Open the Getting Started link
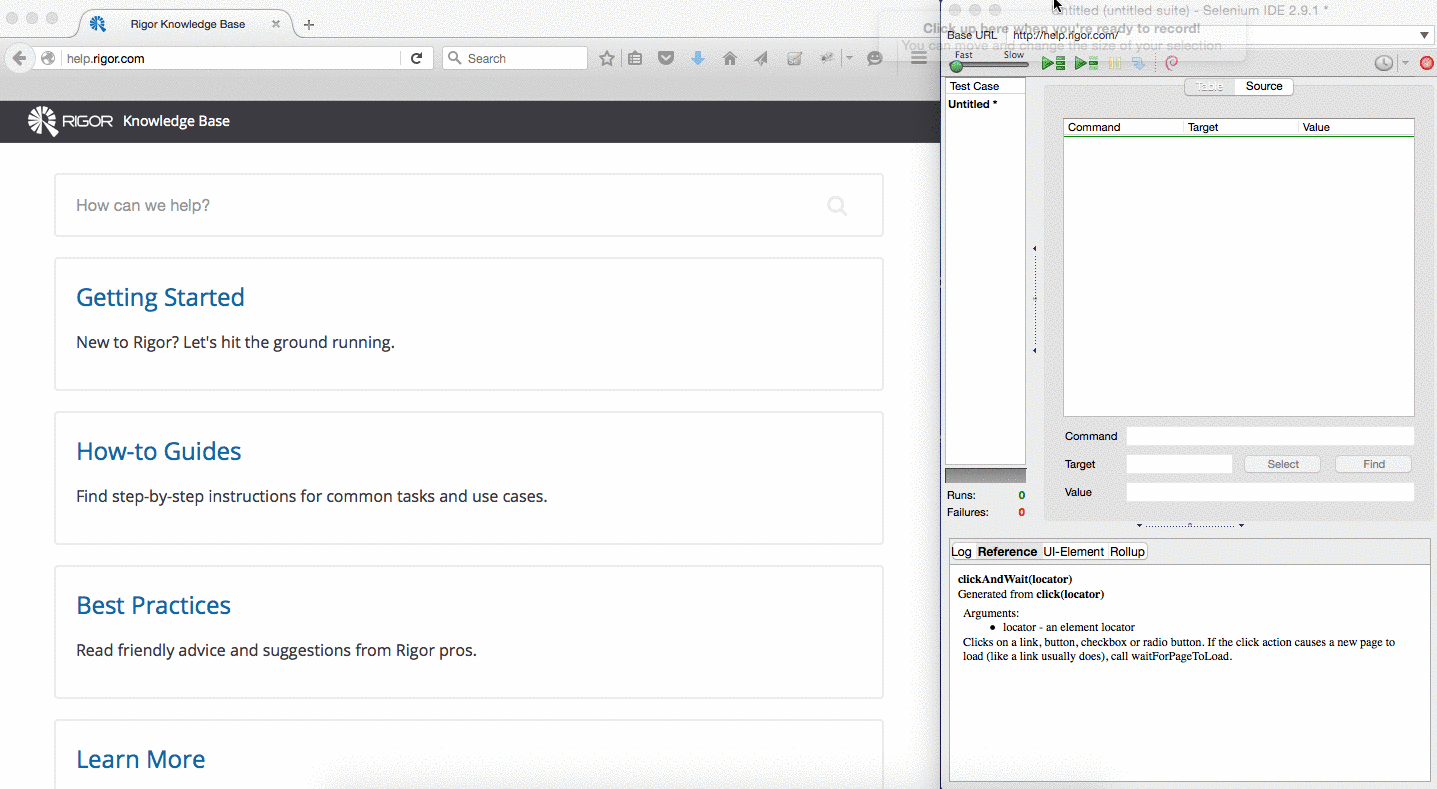1437x789 pixels. point(160,297)
